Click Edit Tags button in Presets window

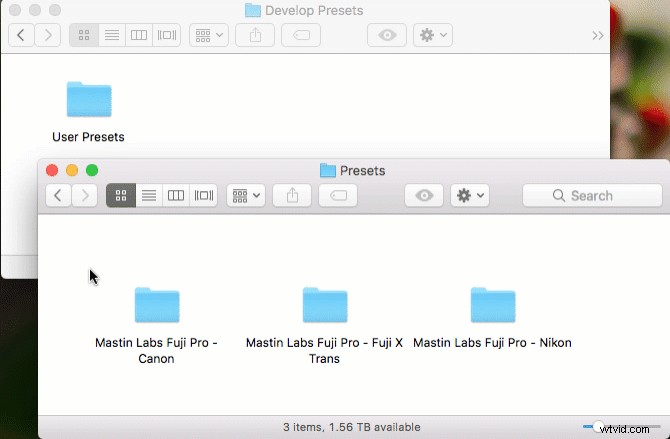coord(338,195)
